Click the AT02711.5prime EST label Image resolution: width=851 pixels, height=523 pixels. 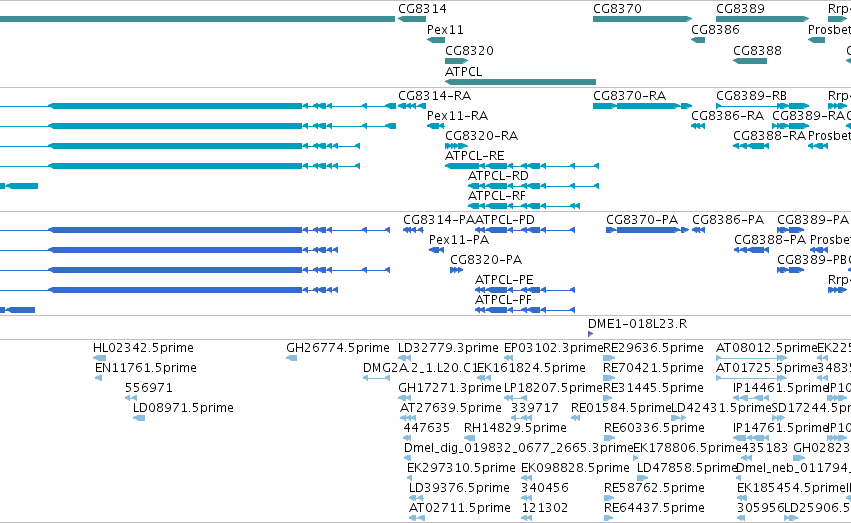pyautogui.click(x=460, y=509)
